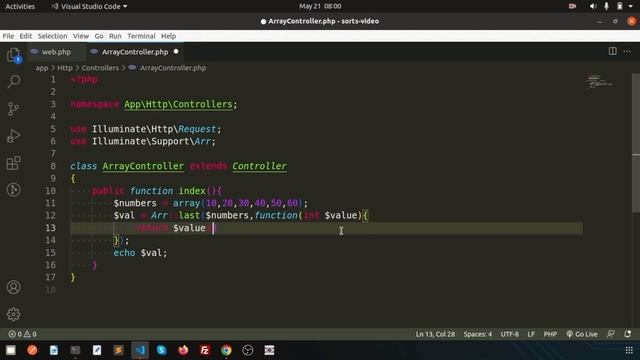
Task: Click the errors and warnings status indicator
Action: click(23, 334)
